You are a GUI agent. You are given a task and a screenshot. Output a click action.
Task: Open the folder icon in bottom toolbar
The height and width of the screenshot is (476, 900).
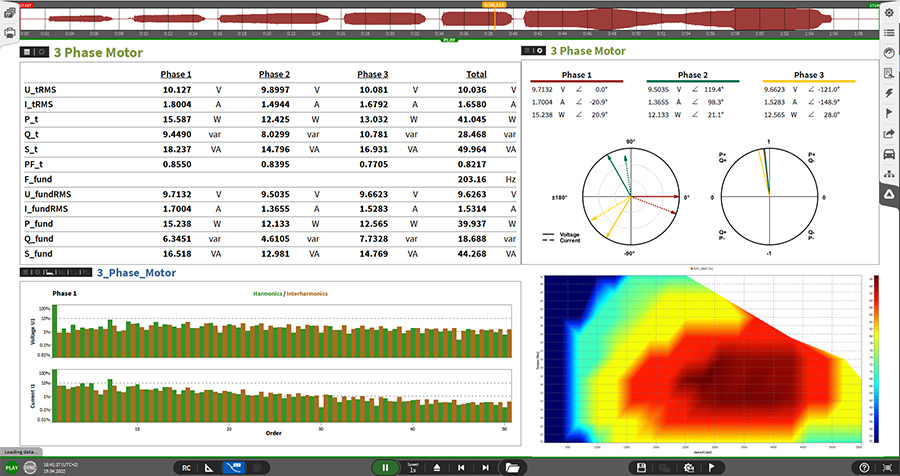(513, 467)
